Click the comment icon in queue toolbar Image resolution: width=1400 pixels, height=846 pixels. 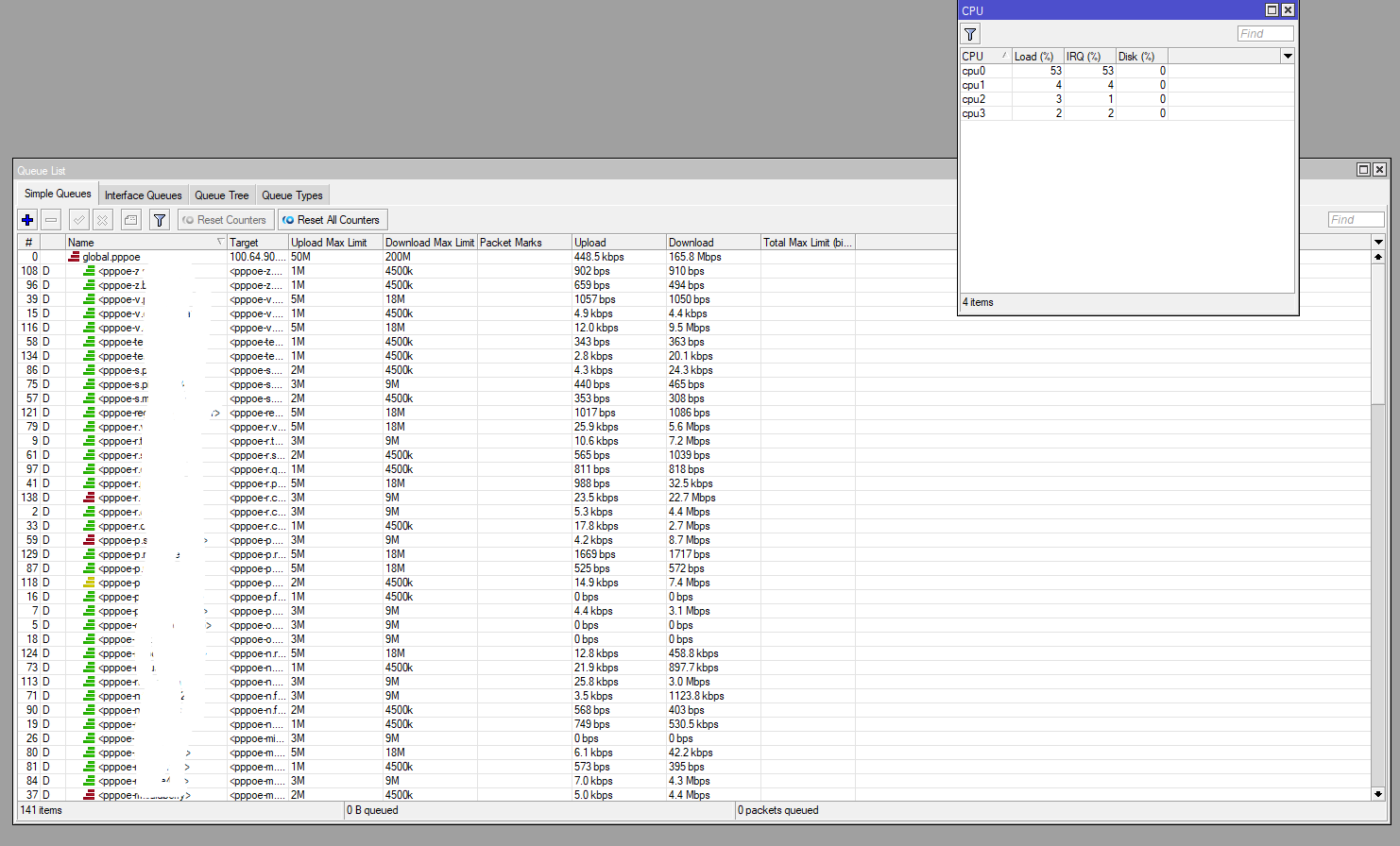[131, 220]
